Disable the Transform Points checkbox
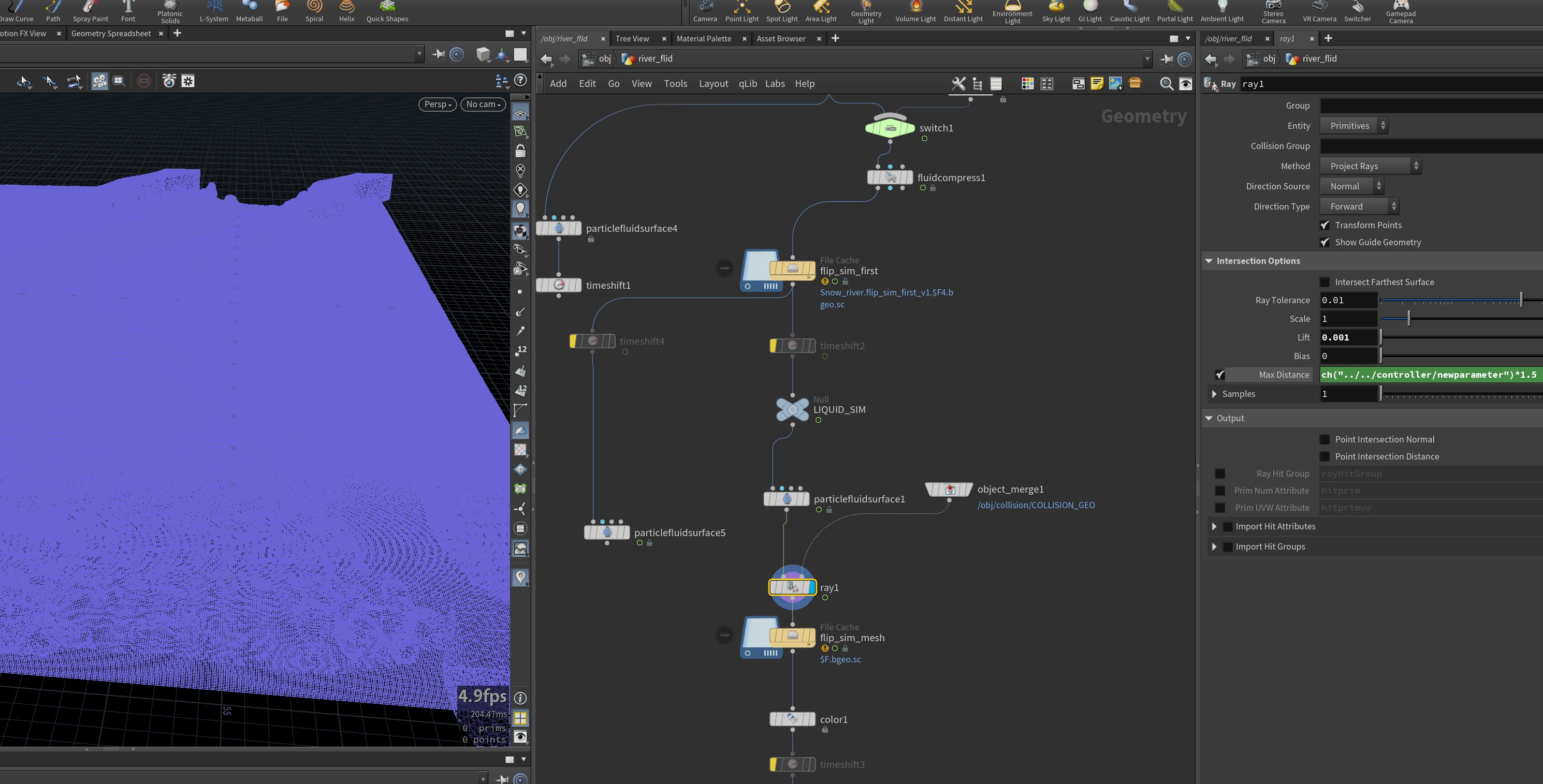Viewport: 1543px width, 784px height. [x=1325, y=225]
